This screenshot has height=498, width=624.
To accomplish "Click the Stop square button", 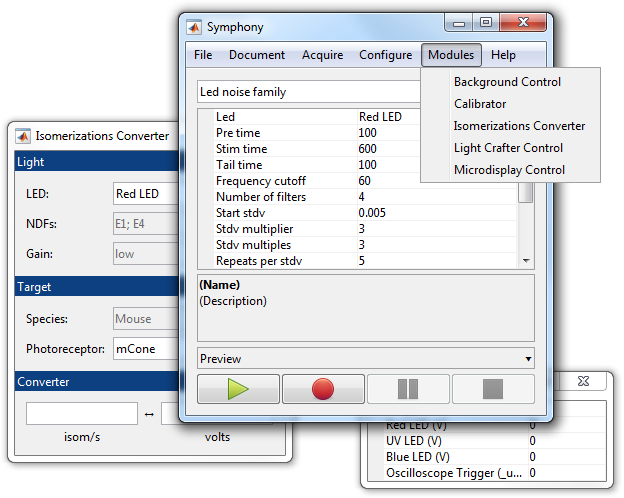I will 493,389.
